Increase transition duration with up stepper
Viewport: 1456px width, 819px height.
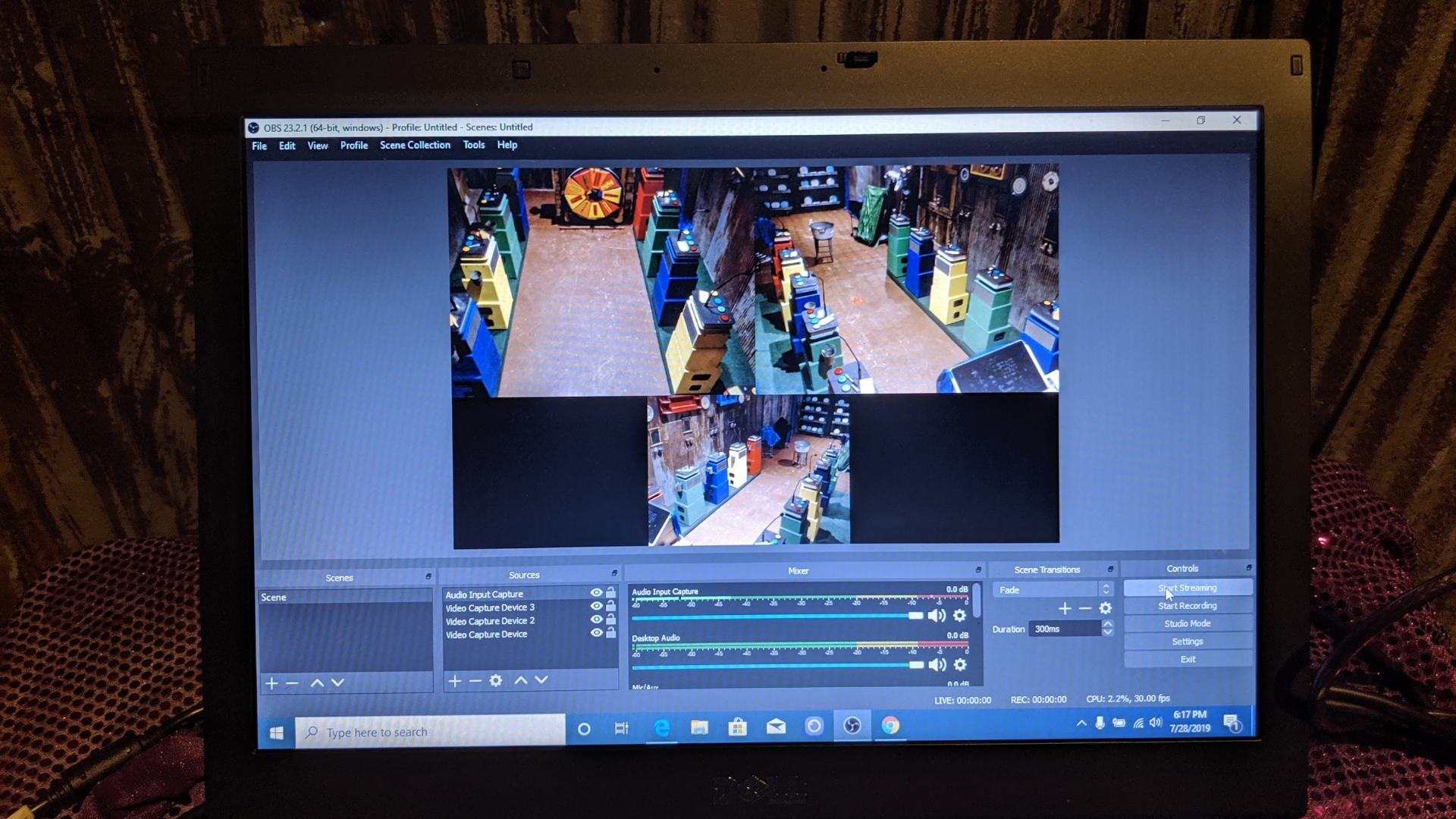pos(1108,624)
